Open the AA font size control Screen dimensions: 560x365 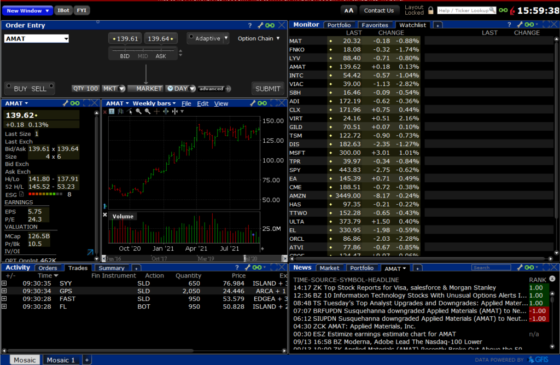(x=349, y=10)
